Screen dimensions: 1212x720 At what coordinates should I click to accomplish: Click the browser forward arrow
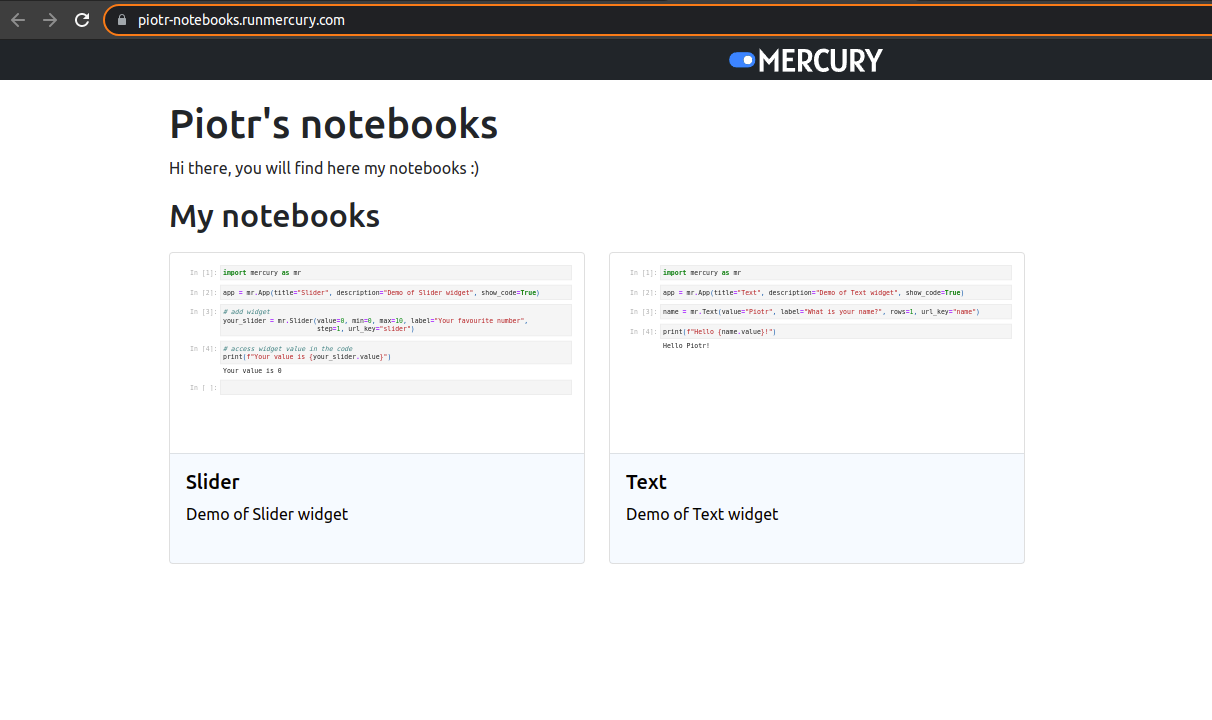(x=49, y=19)
